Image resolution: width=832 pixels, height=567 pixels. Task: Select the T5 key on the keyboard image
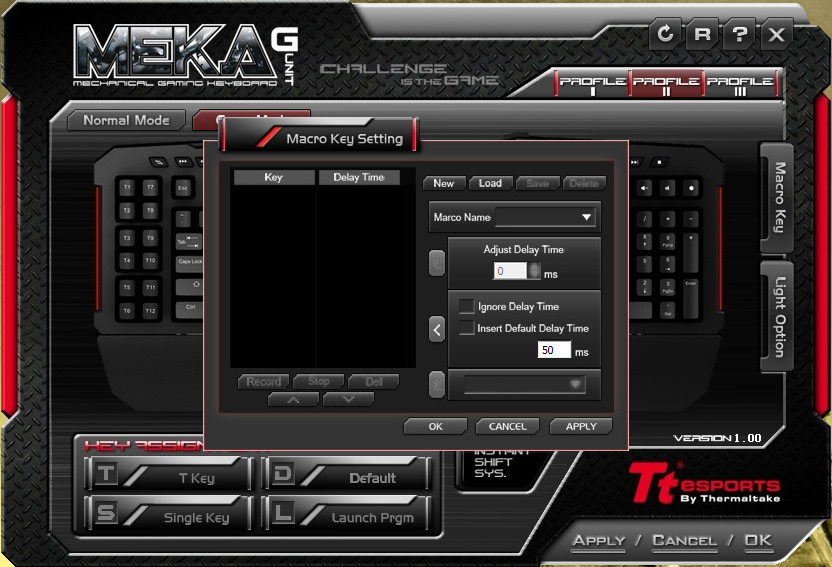[127, 287]
